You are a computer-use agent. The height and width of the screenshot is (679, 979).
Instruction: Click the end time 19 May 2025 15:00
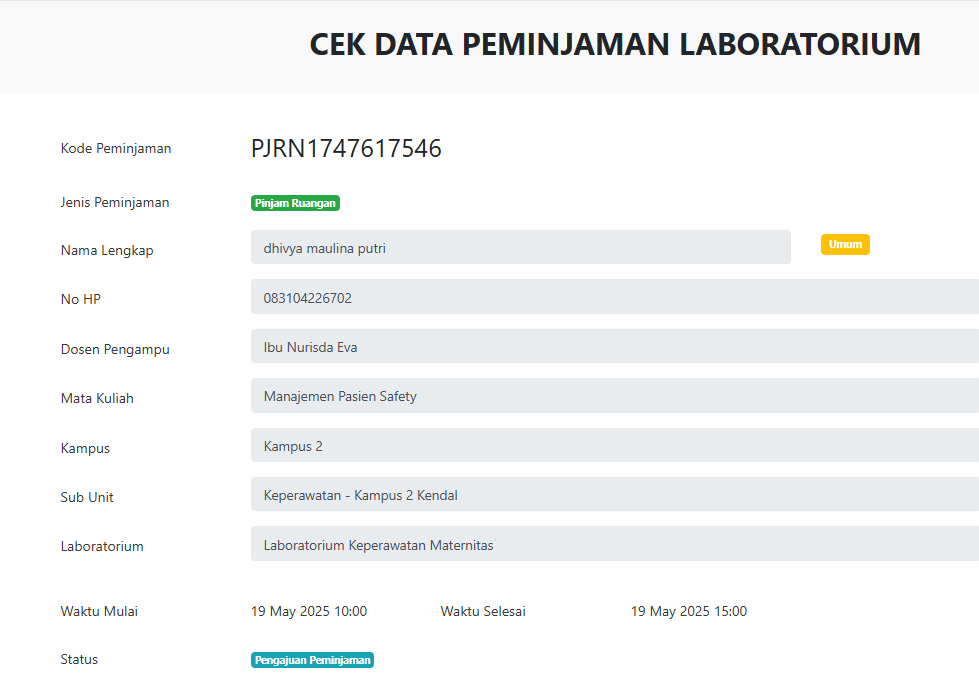point(689,611)
